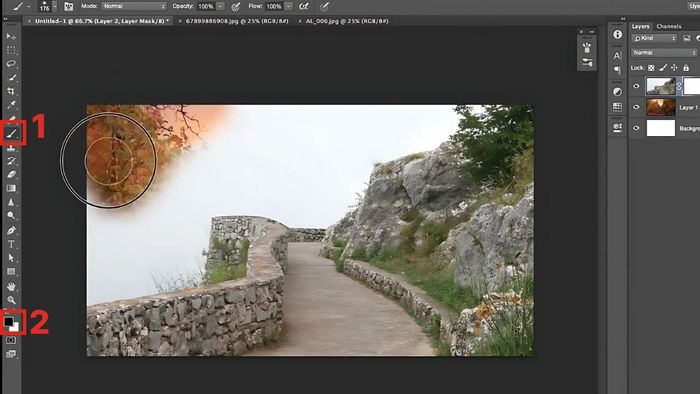
Task: Switch to the Channels tab
Action: [669, 26]
